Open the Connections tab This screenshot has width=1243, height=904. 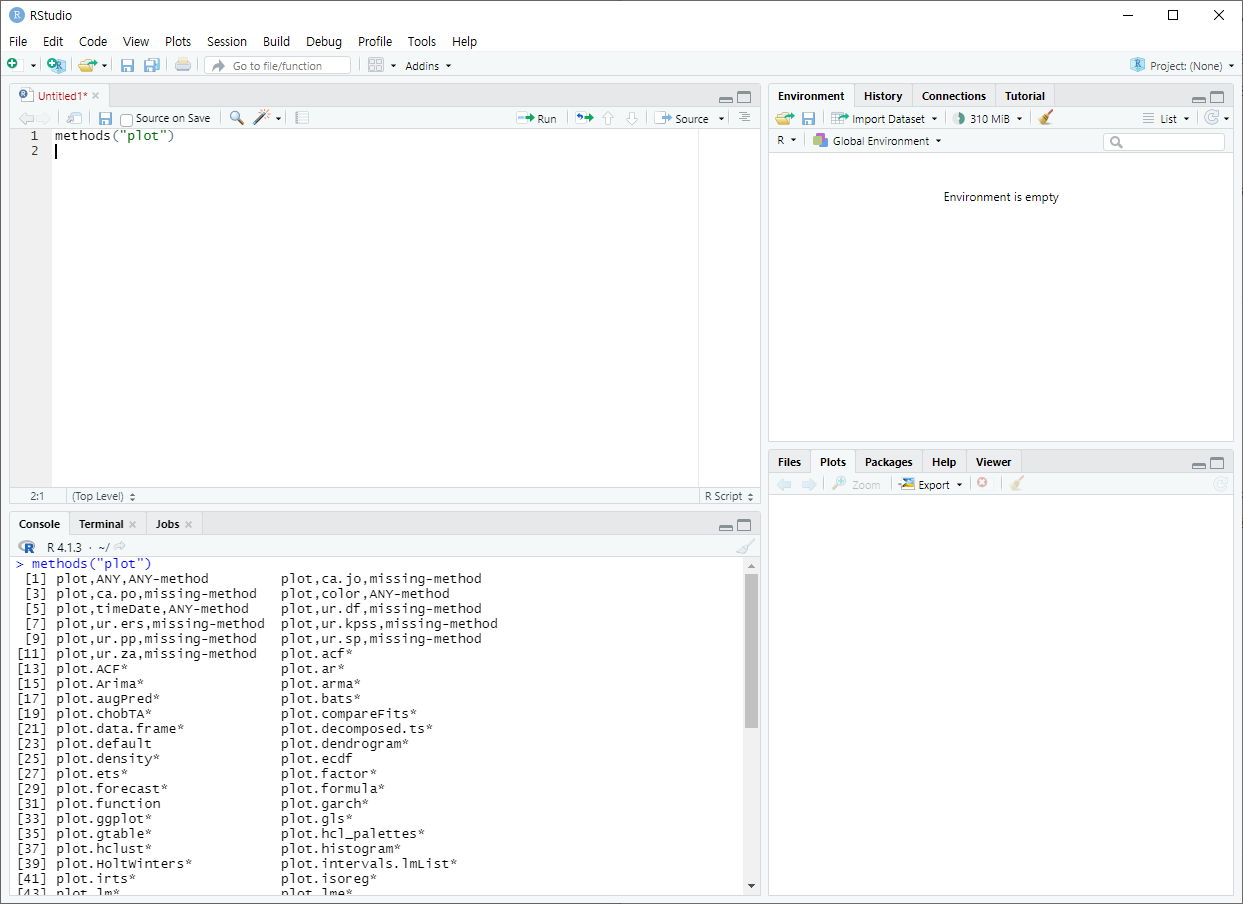(954, 96)
